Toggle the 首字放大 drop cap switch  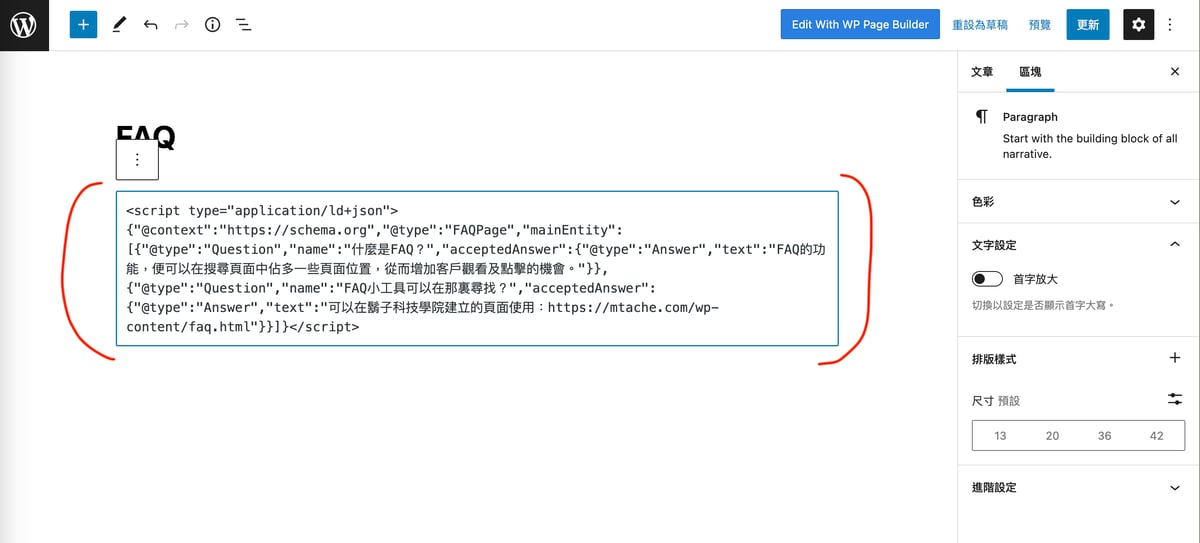tap(987, 279)
